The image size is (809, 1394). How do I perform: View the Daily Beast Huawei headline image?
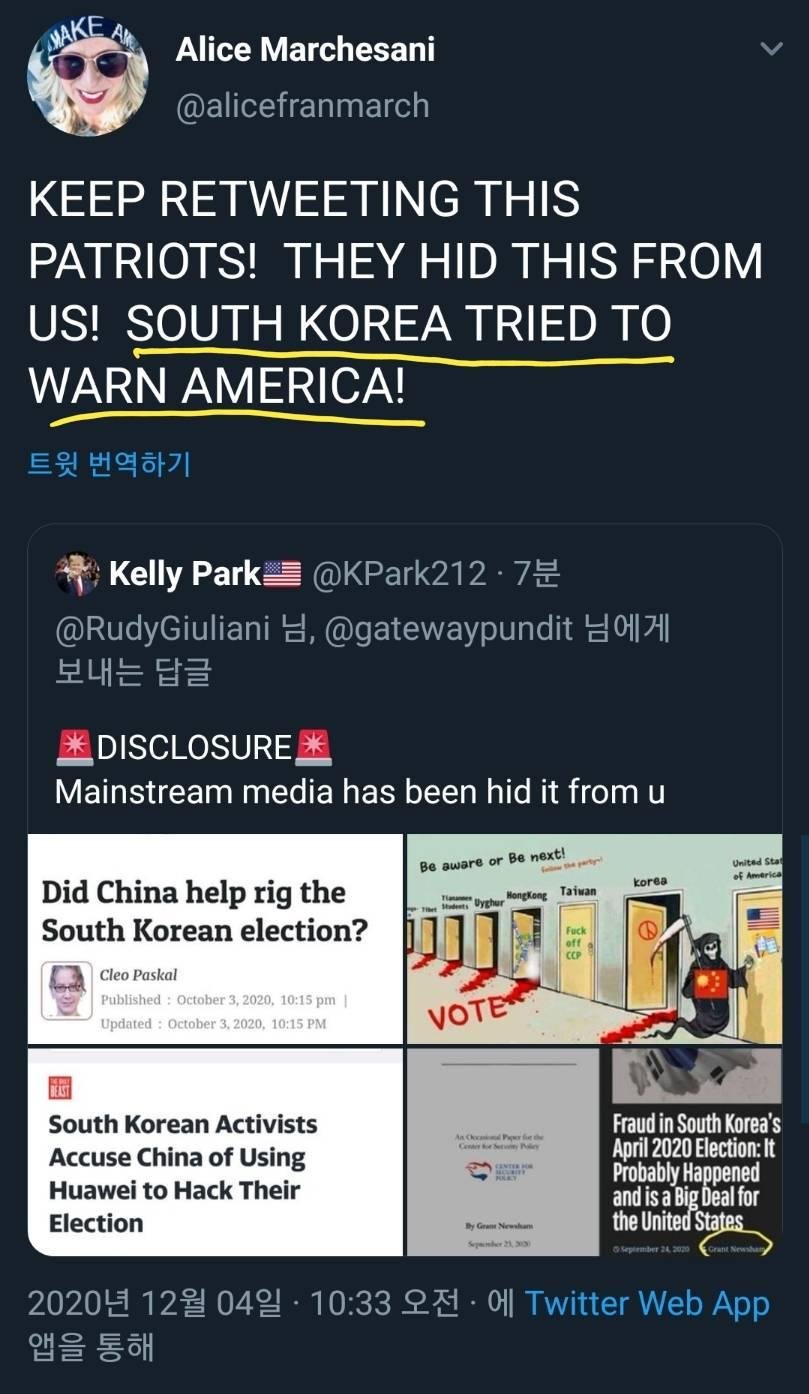(x=215, y=1152)
